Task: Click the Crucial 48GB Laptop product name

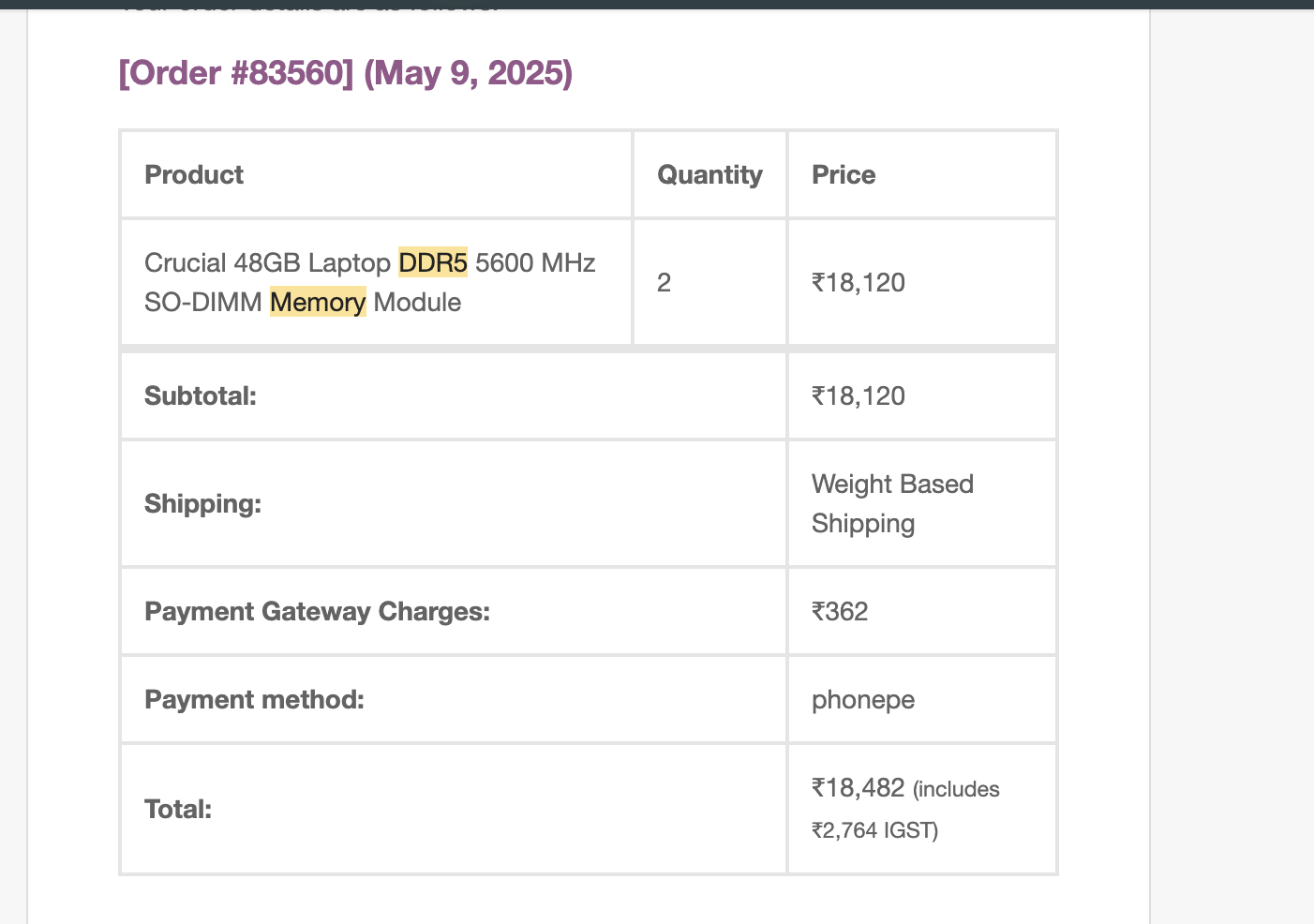Action: [x=267, y=263]
